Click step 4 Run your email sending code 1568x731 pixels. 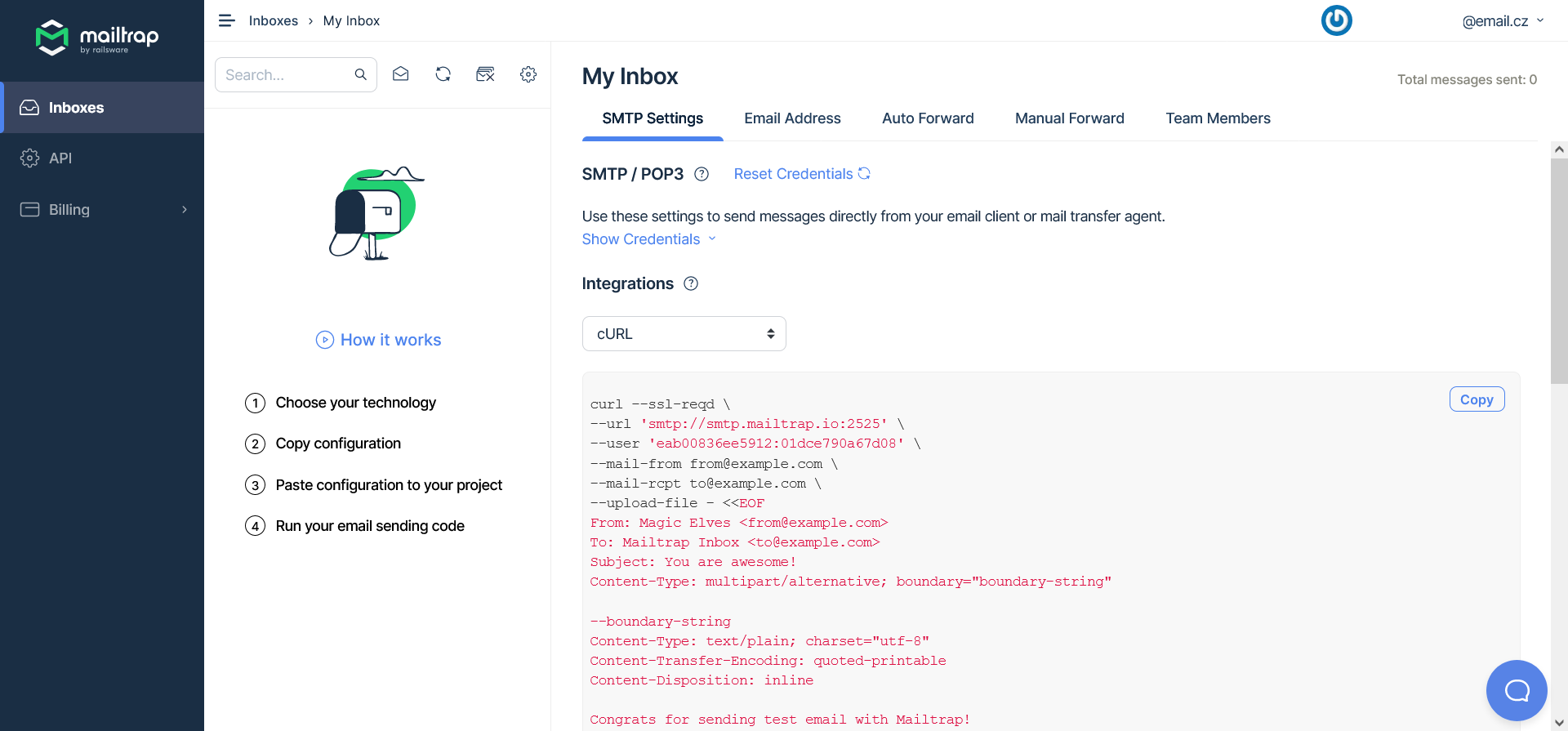coord(354,526)
